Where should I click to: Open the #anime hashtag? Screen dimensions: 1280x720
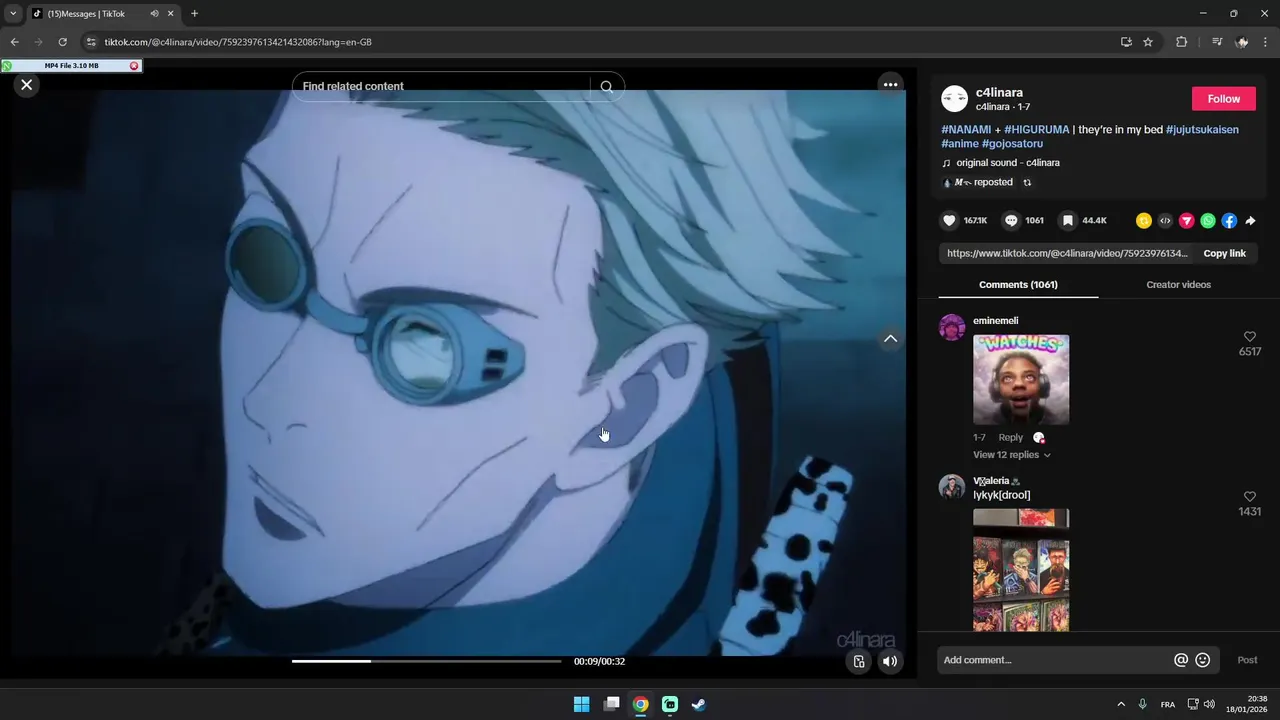[959, 144]
